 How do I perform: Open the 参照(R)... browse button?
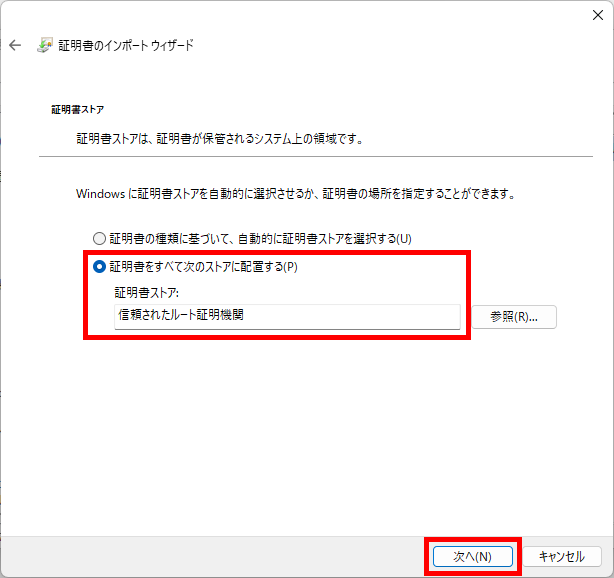(514, 317)
